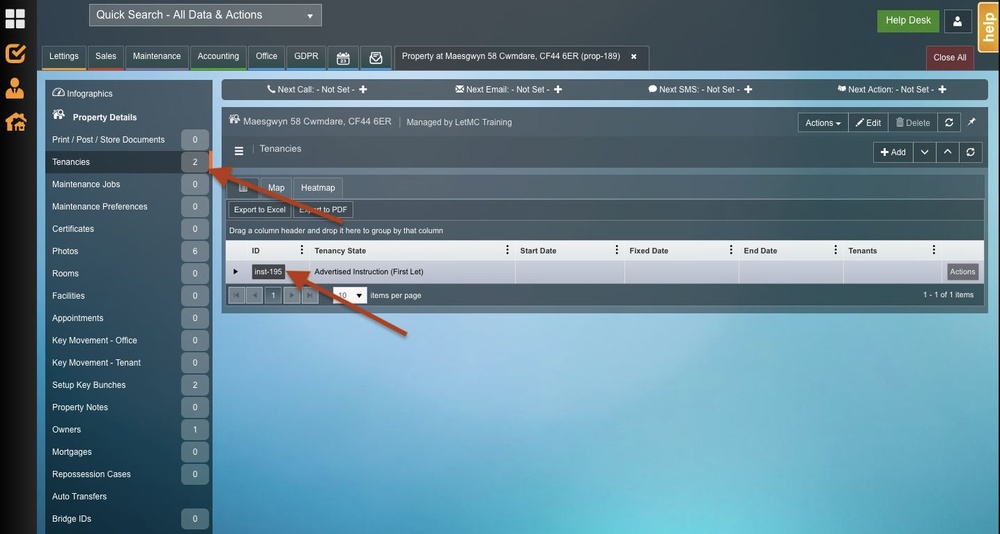This screenshot has width=1000, height=534.
Task: Open the calendar tab icon
Action: coord(343,58)
